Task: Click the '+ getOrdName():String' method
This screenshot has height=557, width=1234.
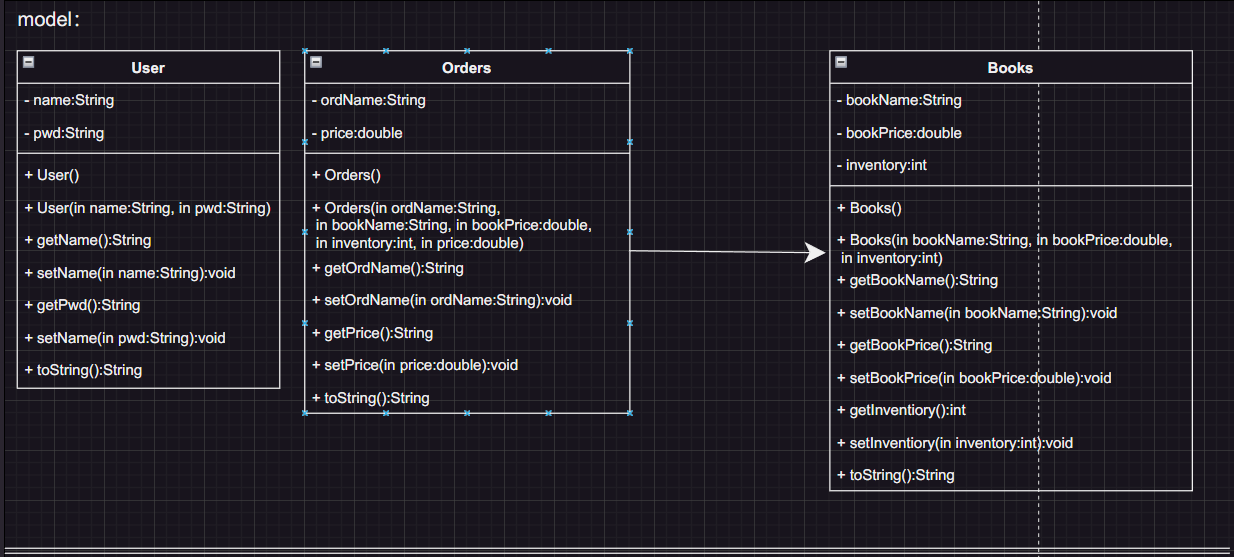Action: pyautogui.click(x=387, y=268)
